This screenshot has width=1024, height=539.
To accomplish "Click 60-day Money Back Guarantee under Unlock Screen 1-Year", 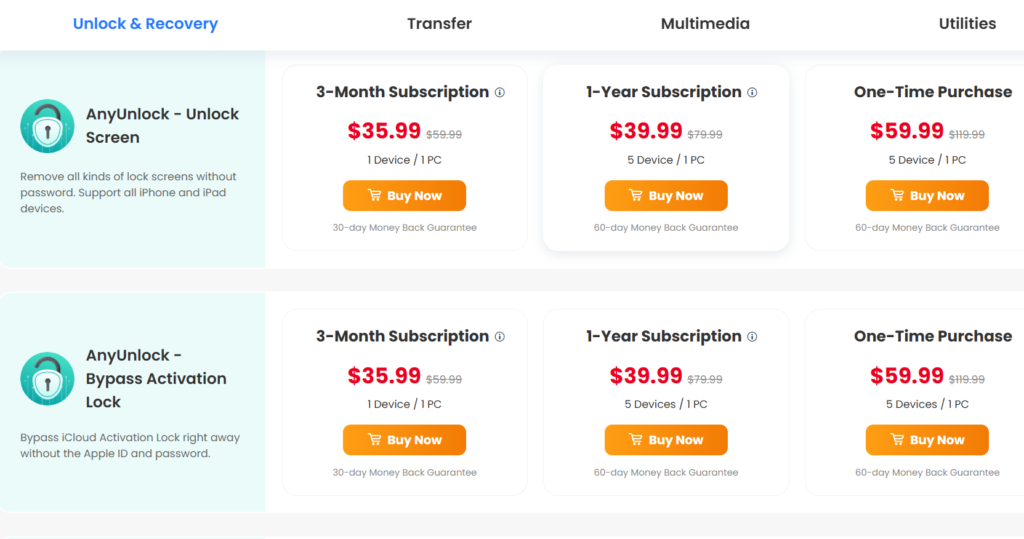I will [x=666, y=227].
